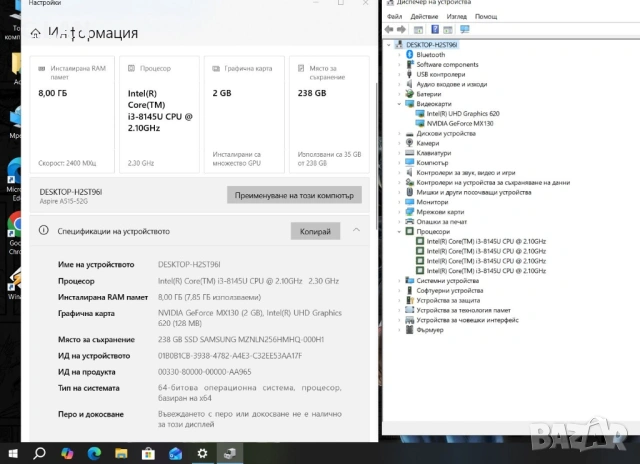
Task: Select the Батерии category icon
Action: 409,94
